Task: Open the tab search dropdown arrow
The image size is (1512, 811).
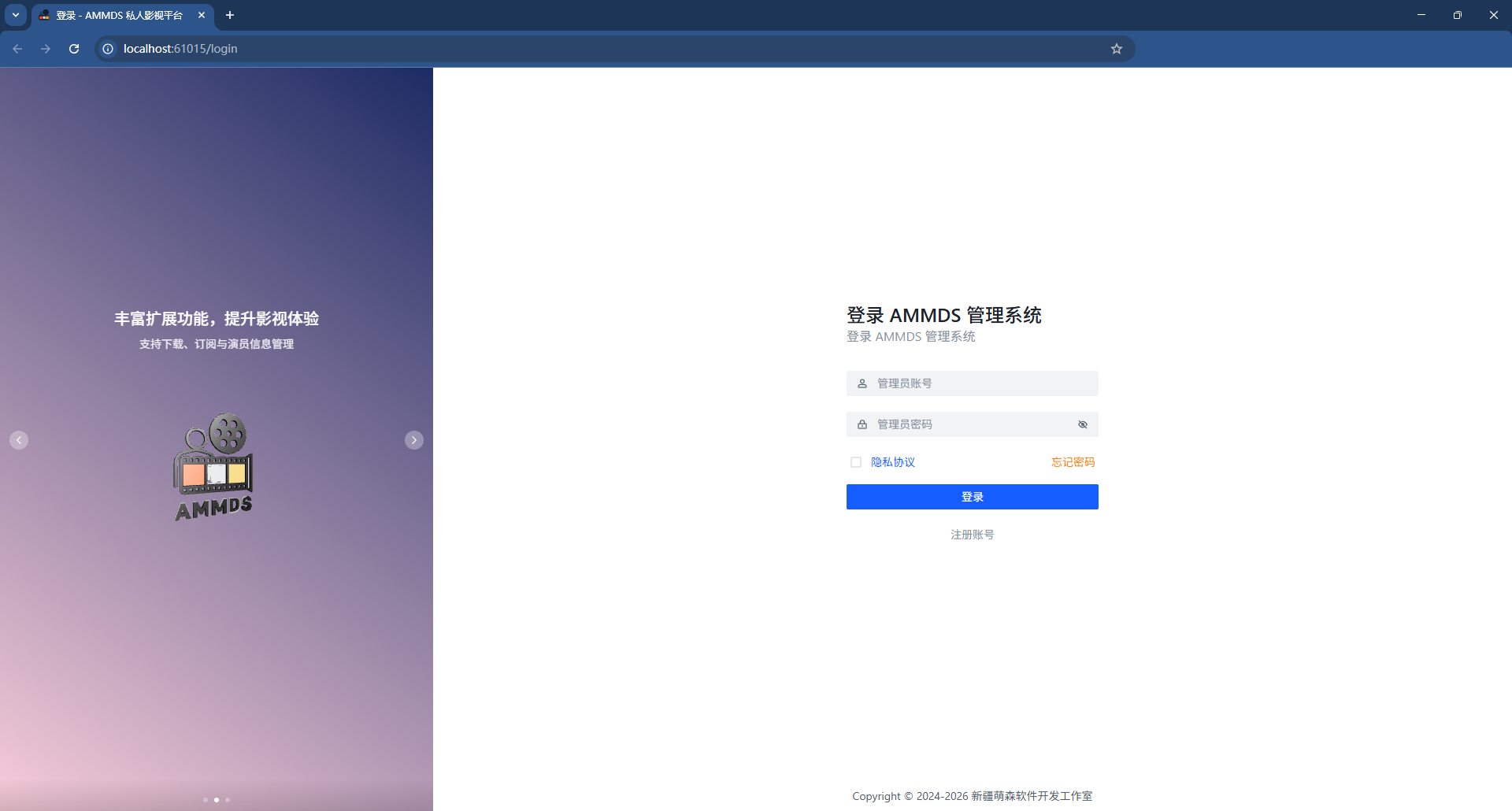Action: coord(15,15)
